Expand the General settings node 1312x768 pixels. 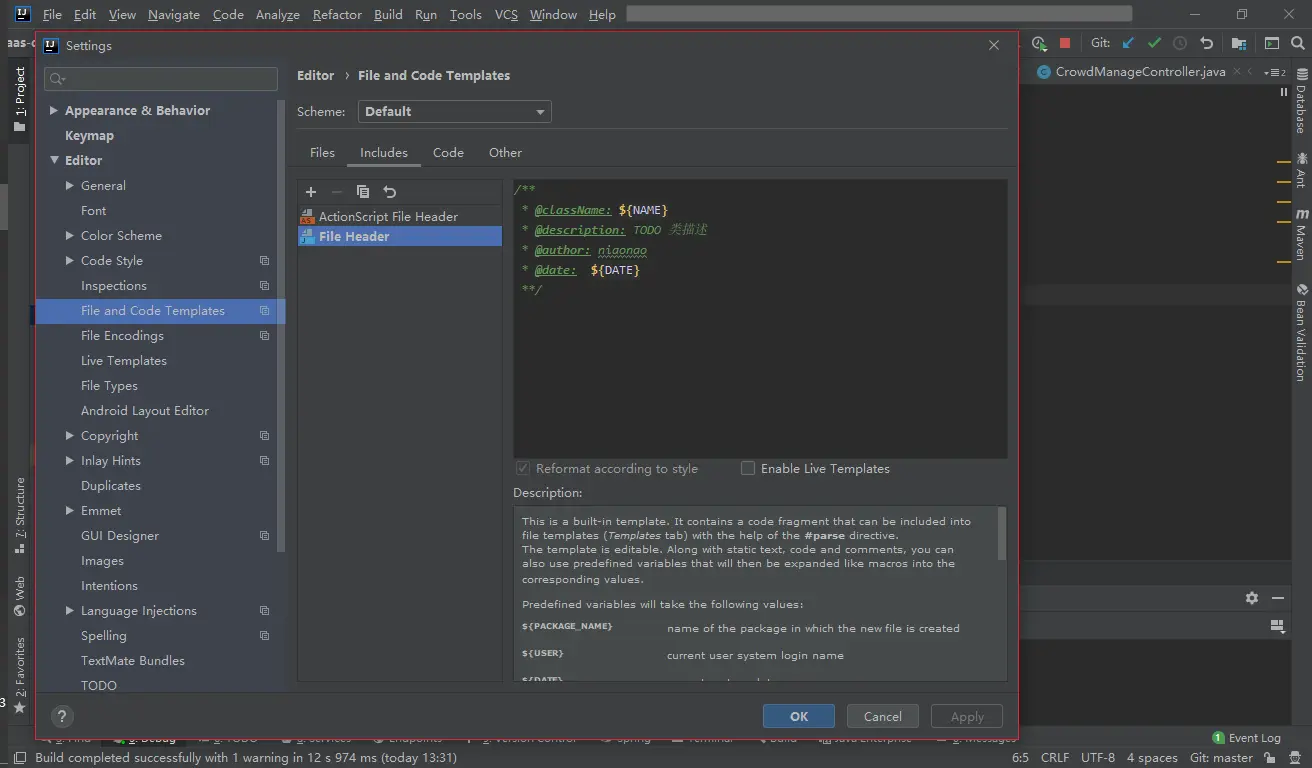[70, 186]
